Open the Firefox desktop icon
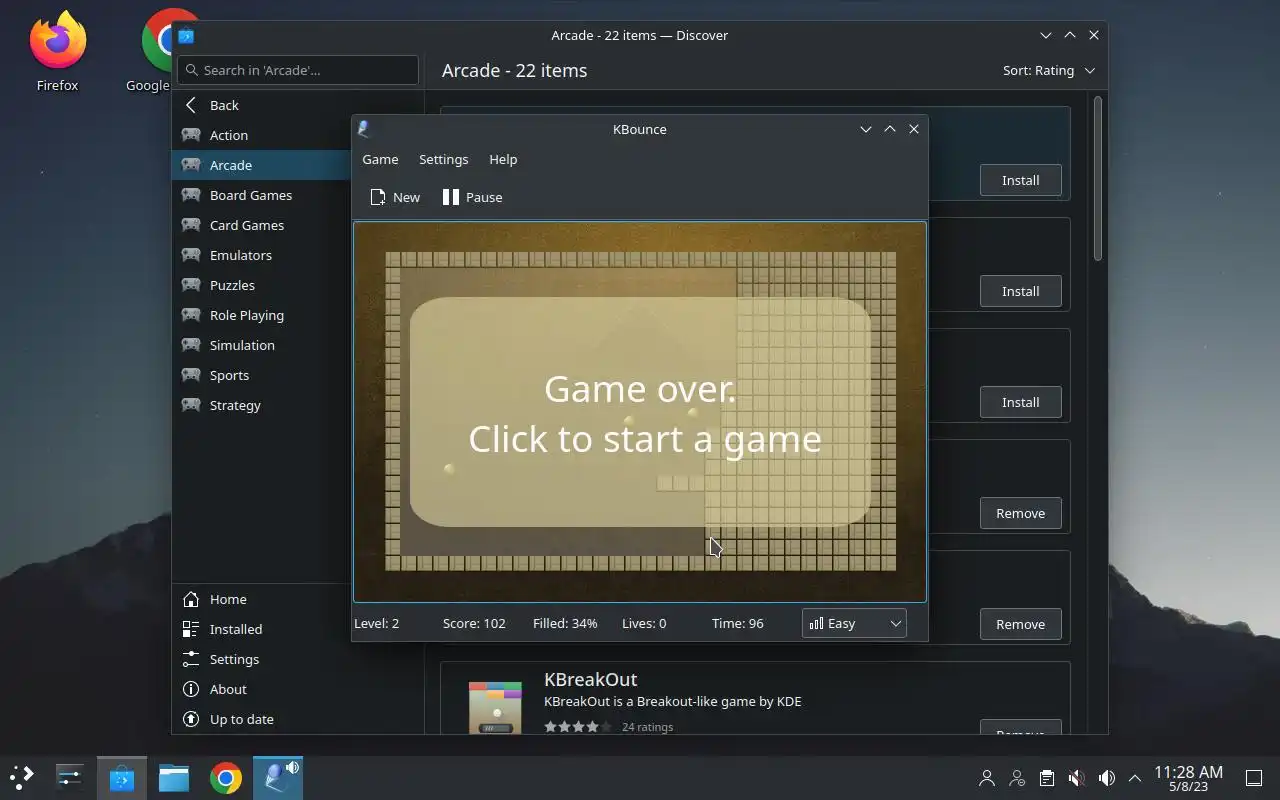The height and width of the screenshot is (800, 1280). tap(57, 52)
